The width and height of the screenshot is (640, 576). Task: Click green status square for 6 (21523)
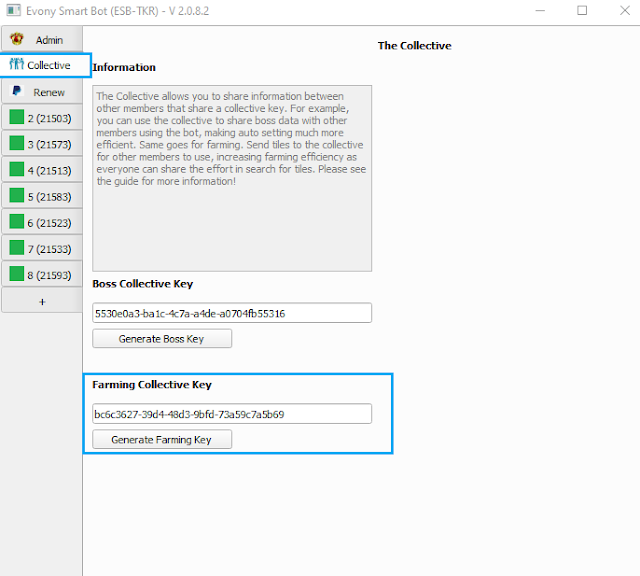pos(17,221)
